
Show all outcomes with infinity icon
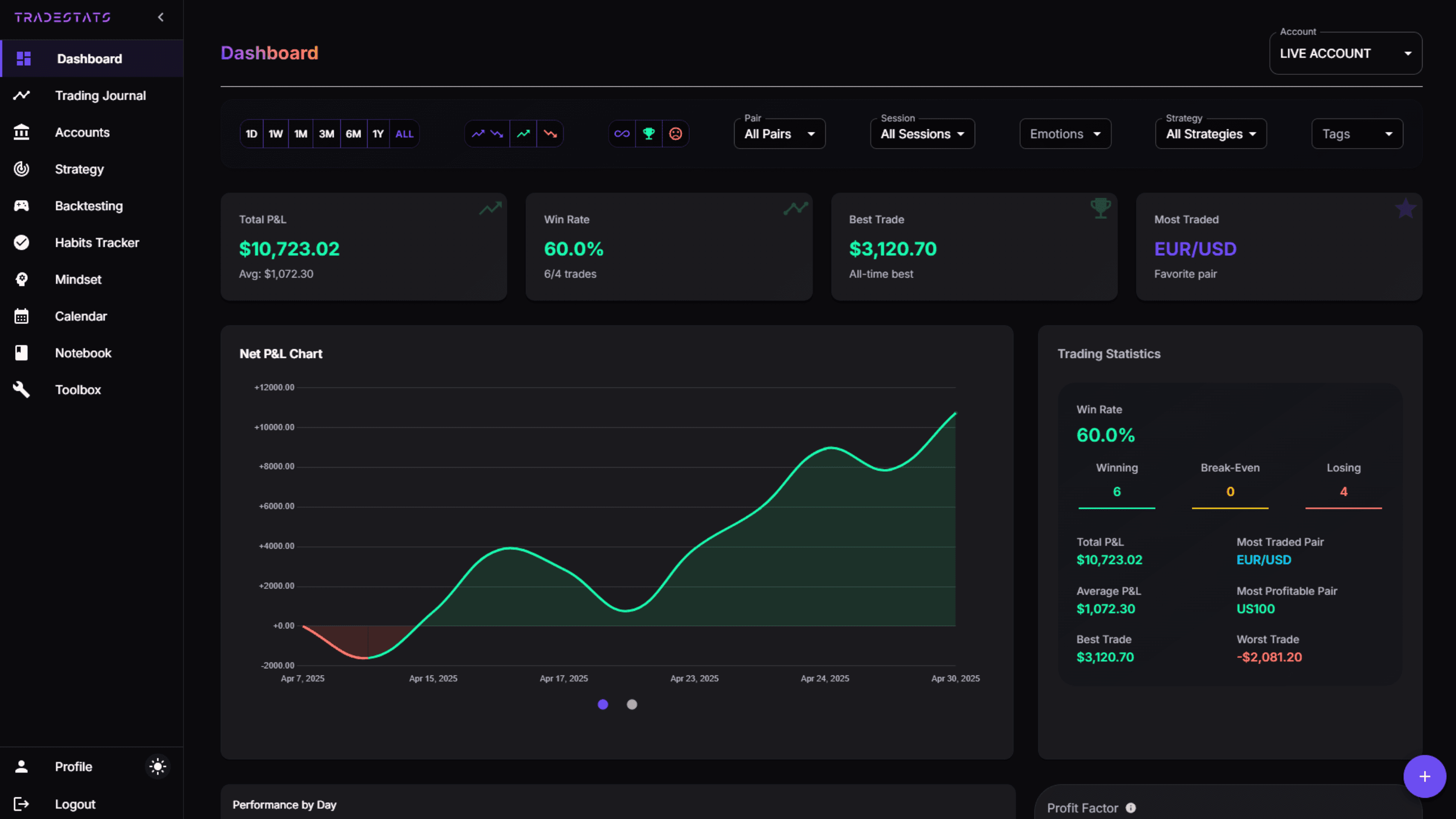click(622, 134)
